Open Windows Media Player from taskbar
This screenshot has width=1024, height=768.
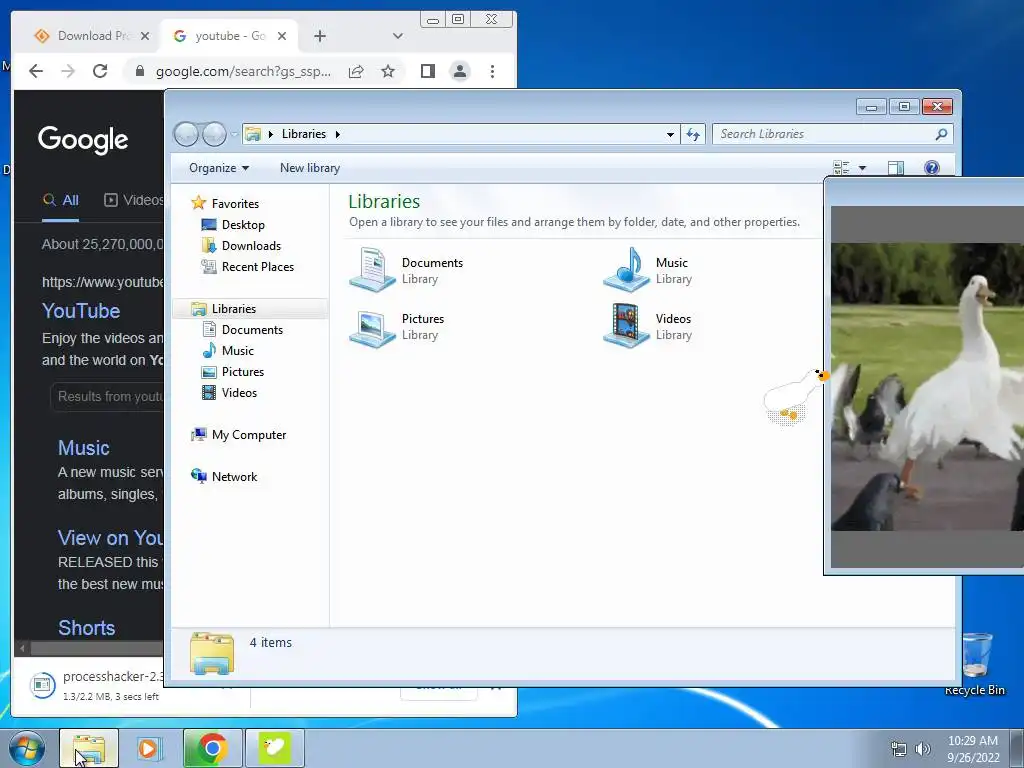(x=149, y=748)
